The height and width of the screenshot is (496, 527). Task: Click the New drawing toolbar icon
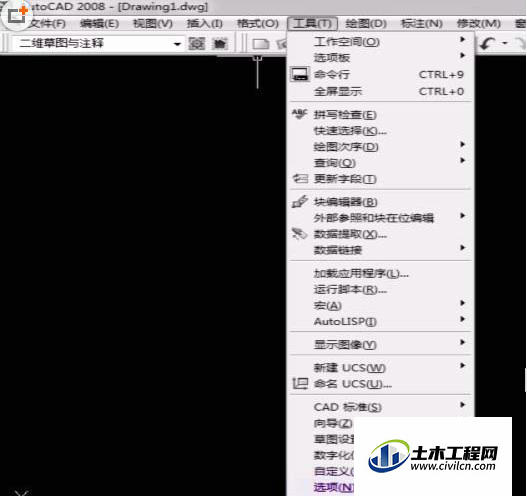pyautogui.click(x=261, y=44)
